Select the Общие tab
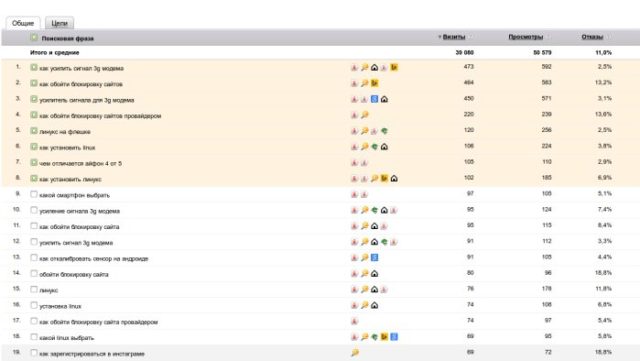This screenshot has width=640, height=361. [23, 23]
